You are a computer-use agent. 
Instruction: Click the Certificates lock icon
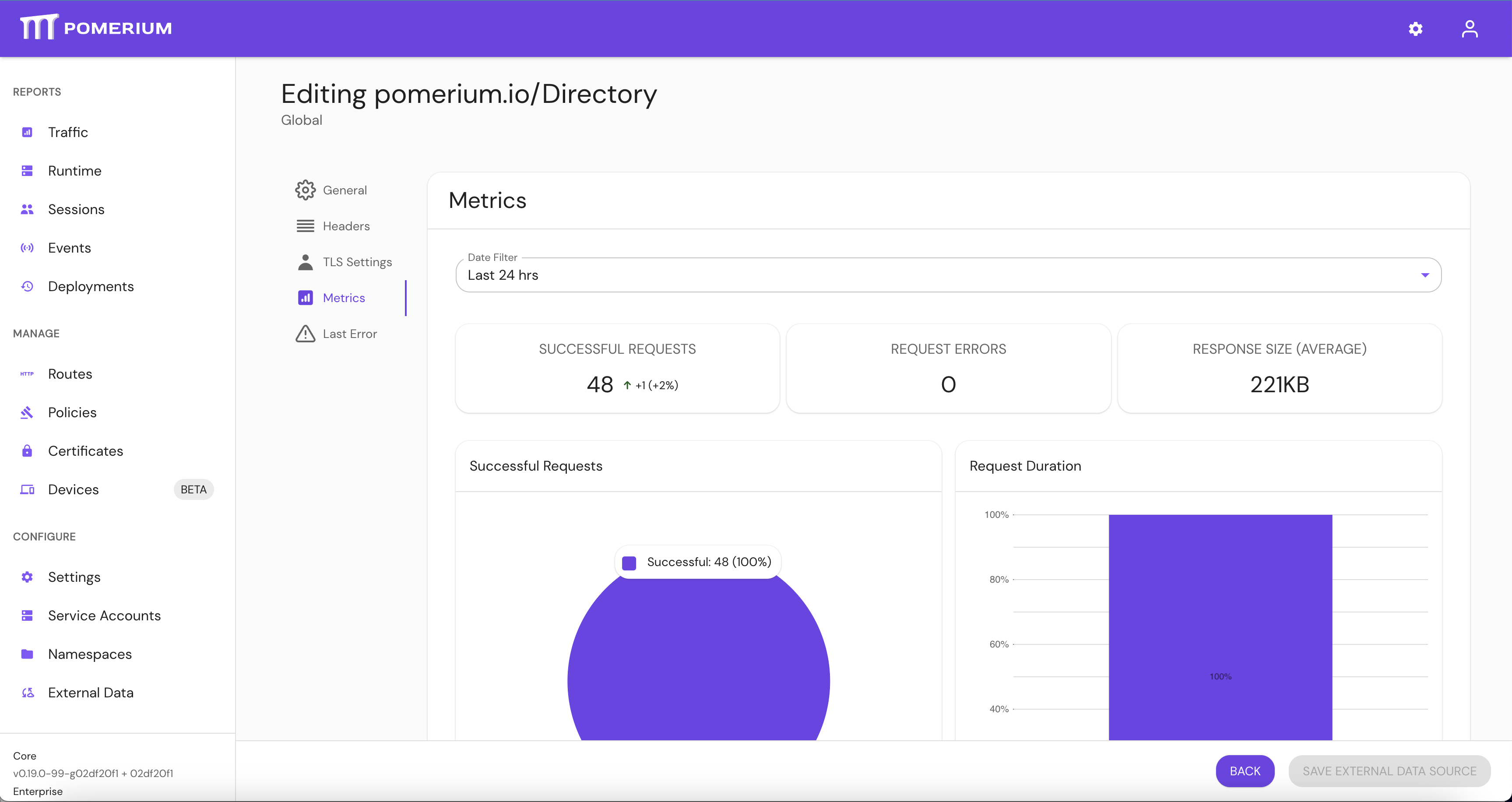(x=27, y=451)
